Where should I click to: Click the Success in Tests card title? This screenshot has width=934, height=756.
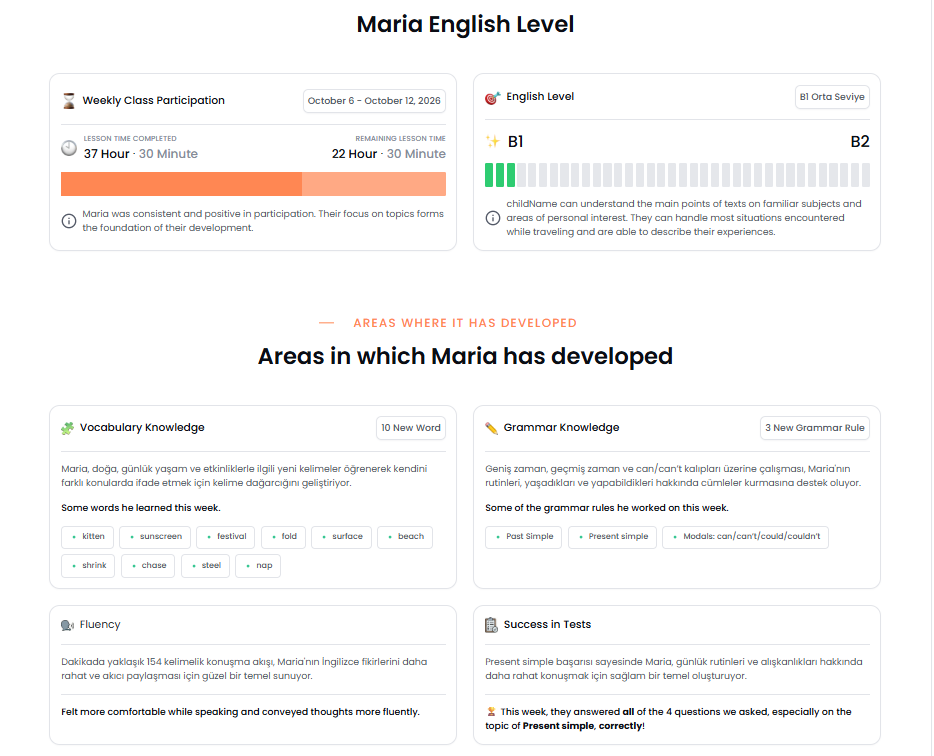tap(547, 624)
